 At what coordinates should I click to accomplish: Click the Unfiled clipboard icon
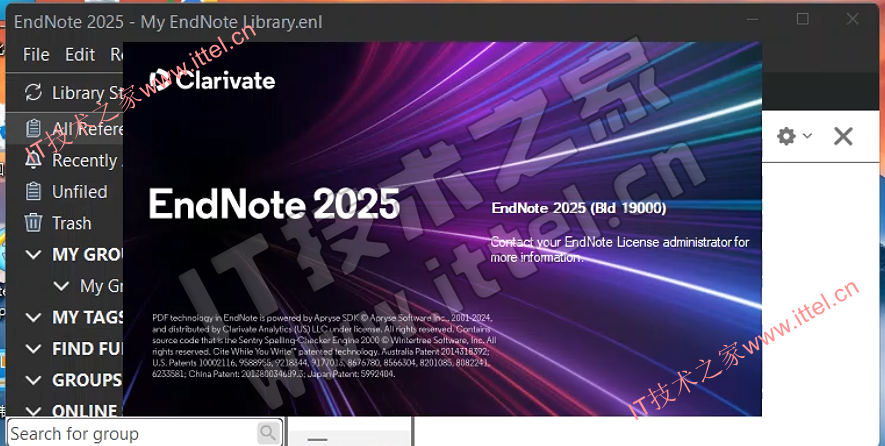pos(33,192)
